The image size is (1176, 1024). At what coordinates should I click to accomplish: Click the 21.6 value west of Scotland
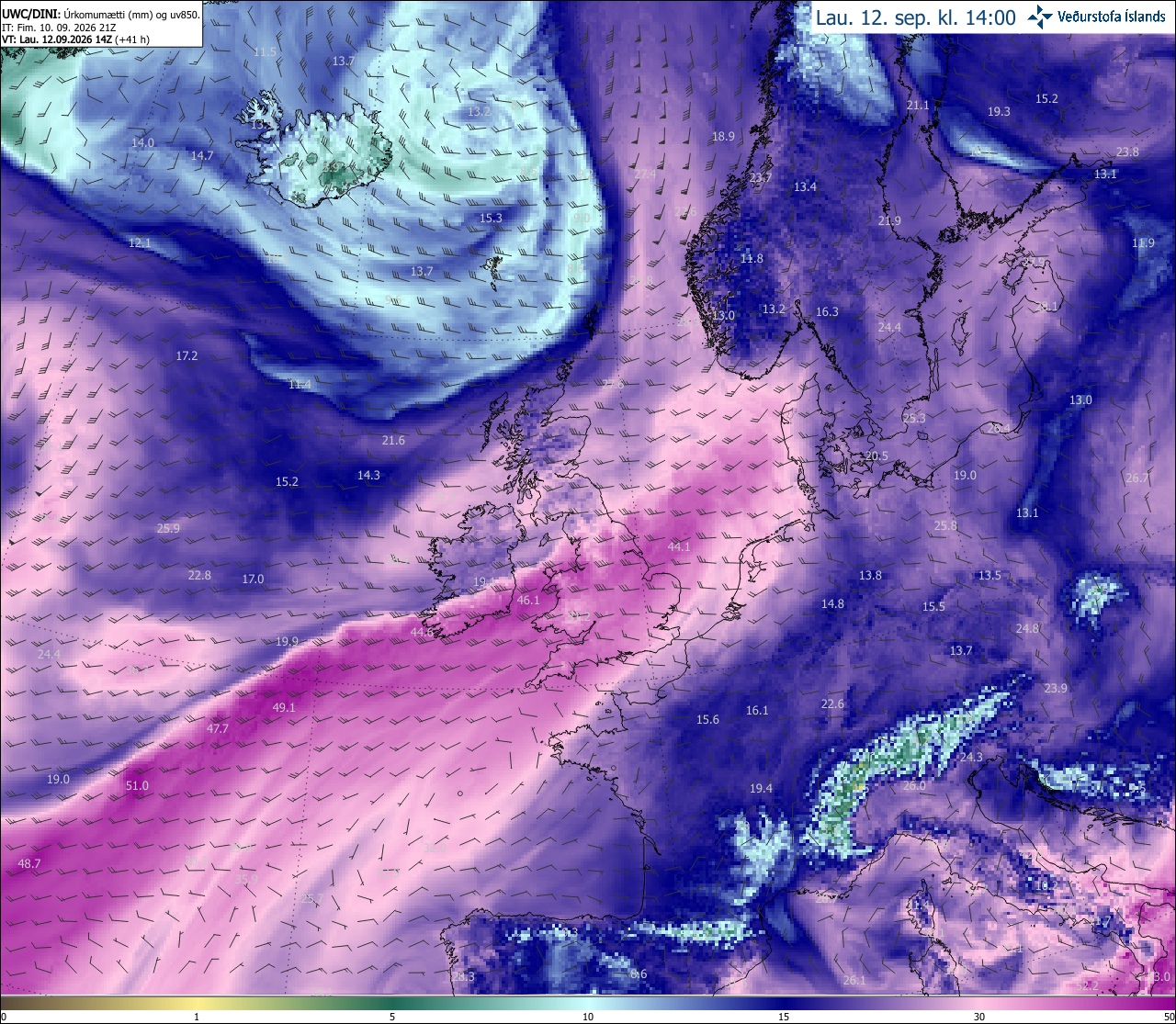click(393, 441)
